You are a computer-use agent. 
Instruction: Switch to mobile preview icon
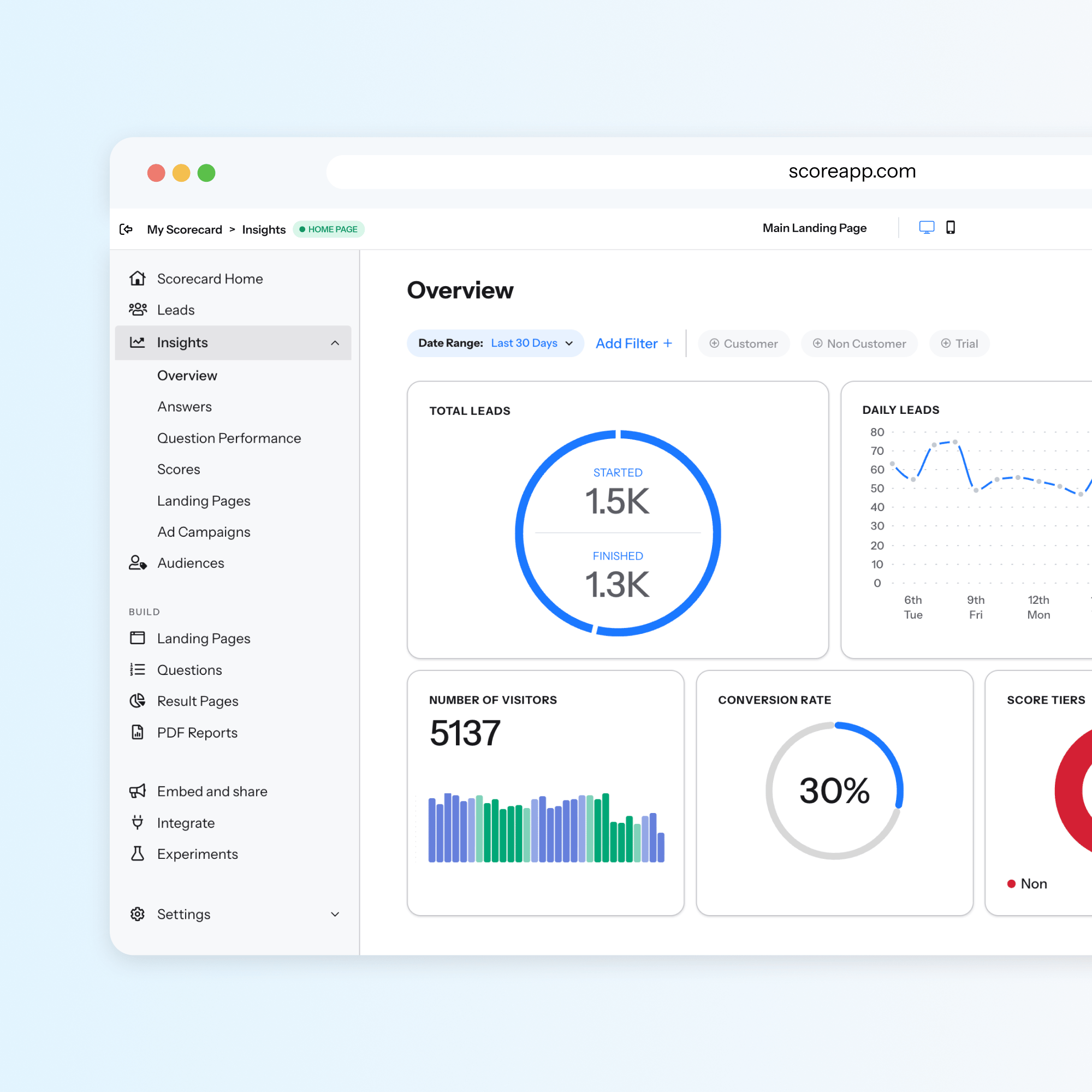[951, 227]
